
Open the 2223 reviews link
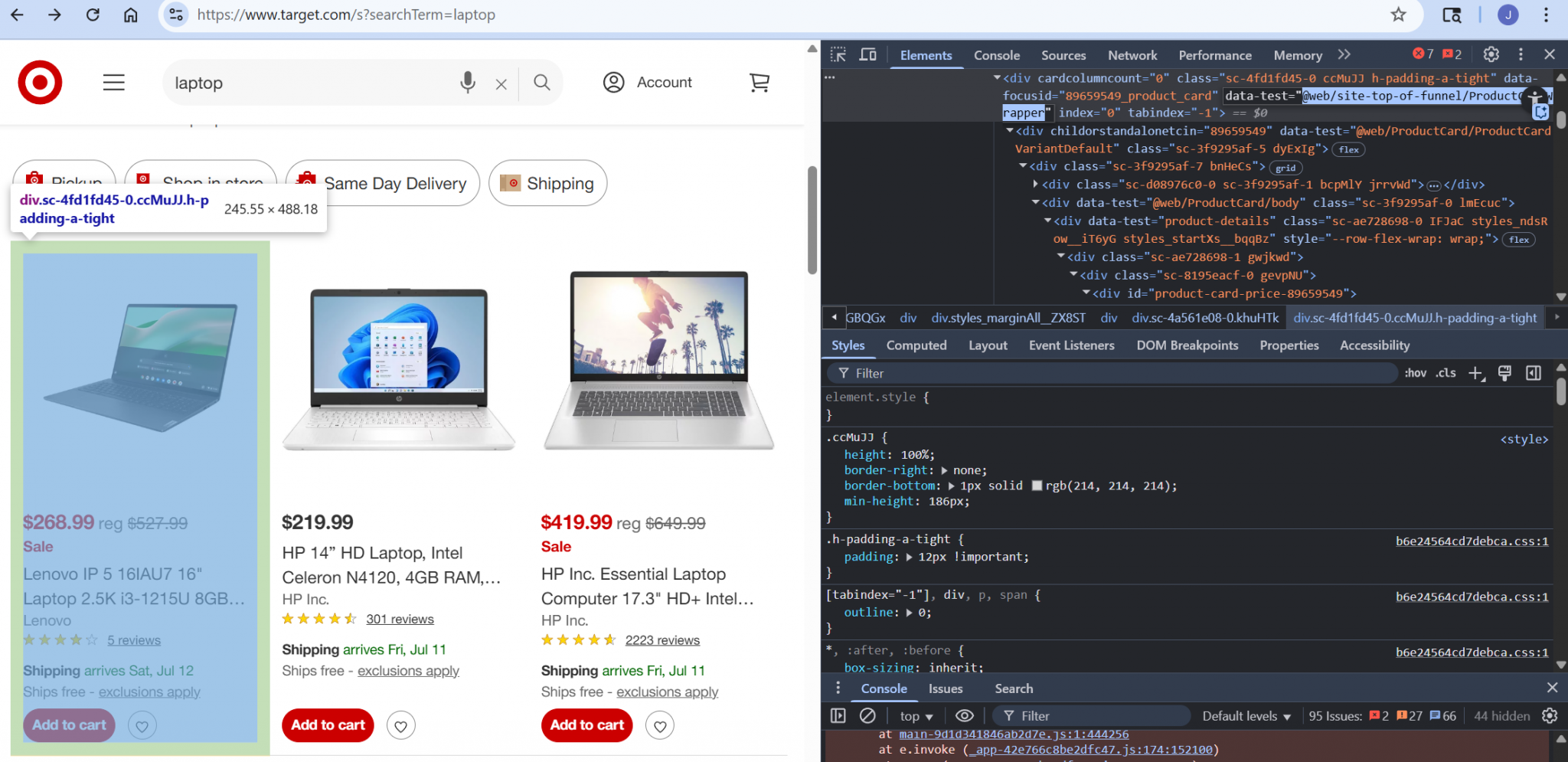click(663, 639)
